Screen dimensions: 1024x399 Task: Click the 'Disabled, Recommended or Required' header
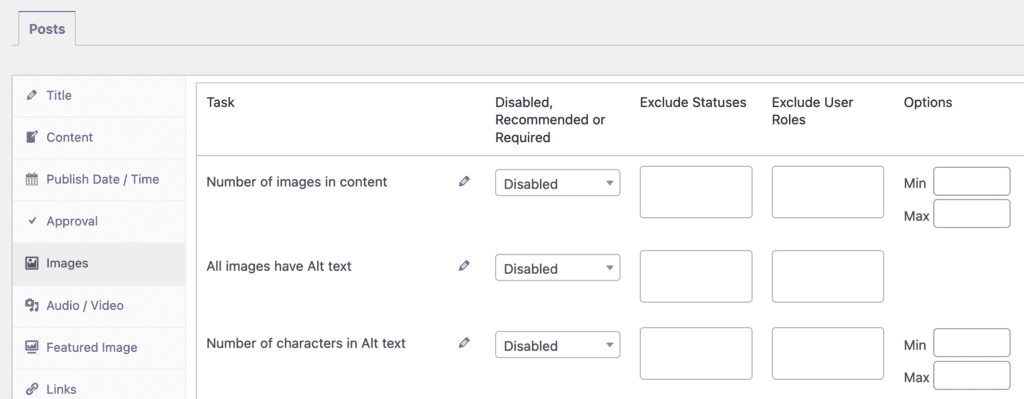[551, 120]
